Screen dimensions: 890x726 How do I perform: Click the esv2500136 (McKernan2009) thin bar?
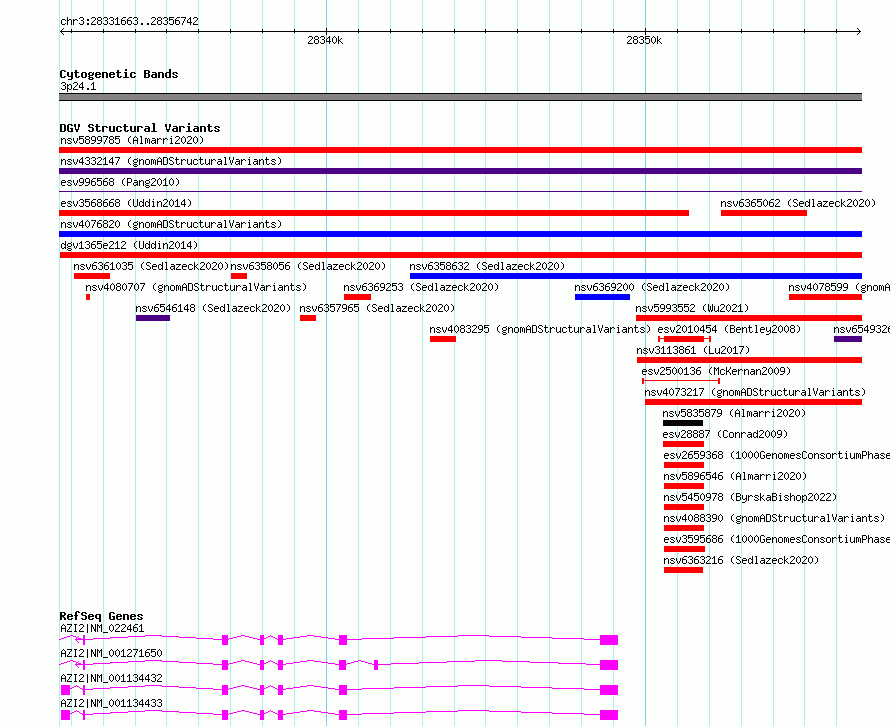click(x=681, y=381)
